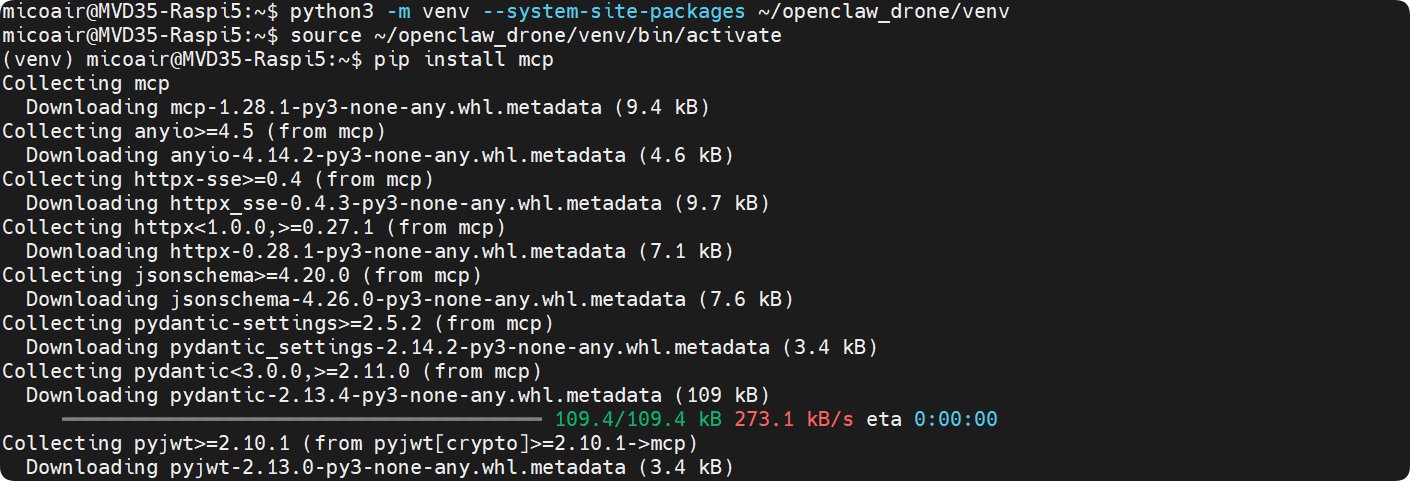Click the blue eta 0:00:00 value
The height and width of the screenshot is (481, 1410).
[955, 419]
